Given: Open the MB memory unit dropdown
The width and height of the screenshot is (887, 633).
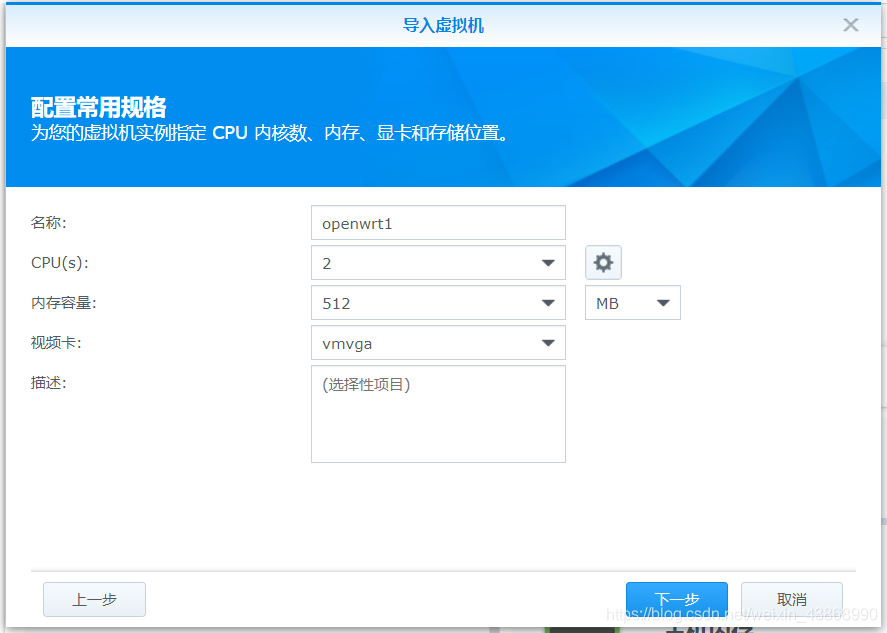Looking at the screenshot, I should (x=632, y=303).
